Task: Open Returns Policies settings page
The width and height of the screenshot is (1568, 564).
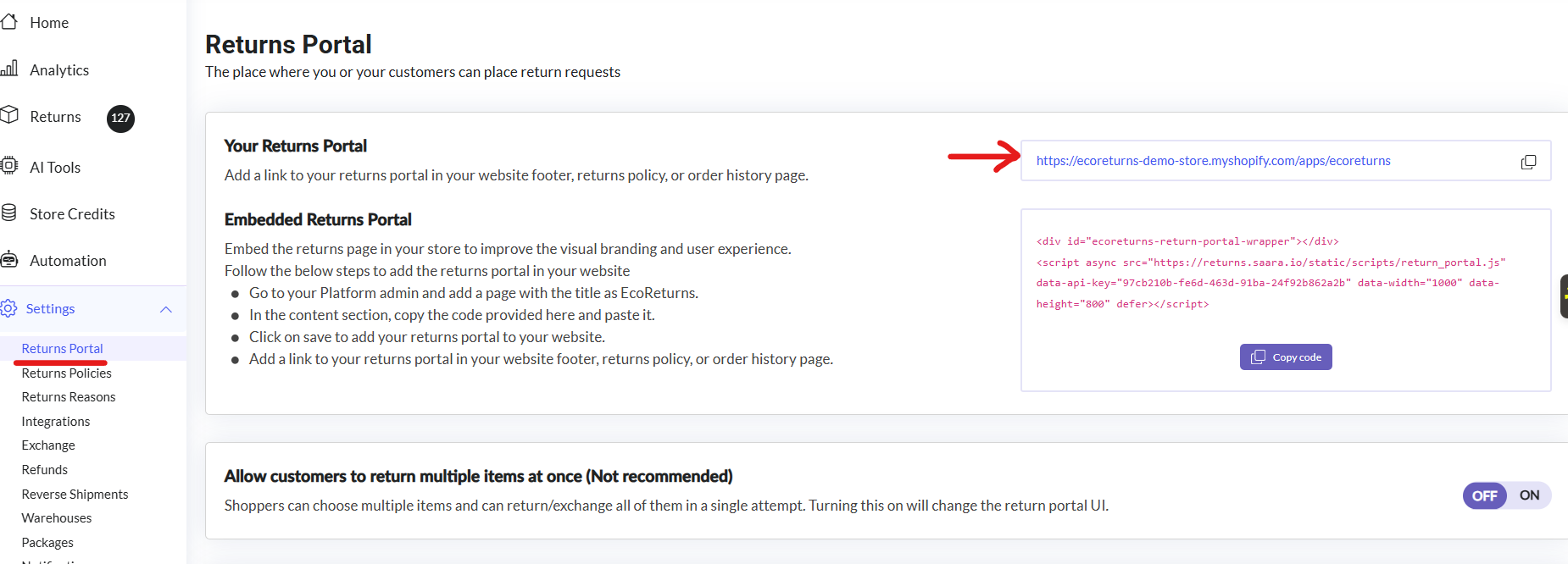Action: [66, 373]
